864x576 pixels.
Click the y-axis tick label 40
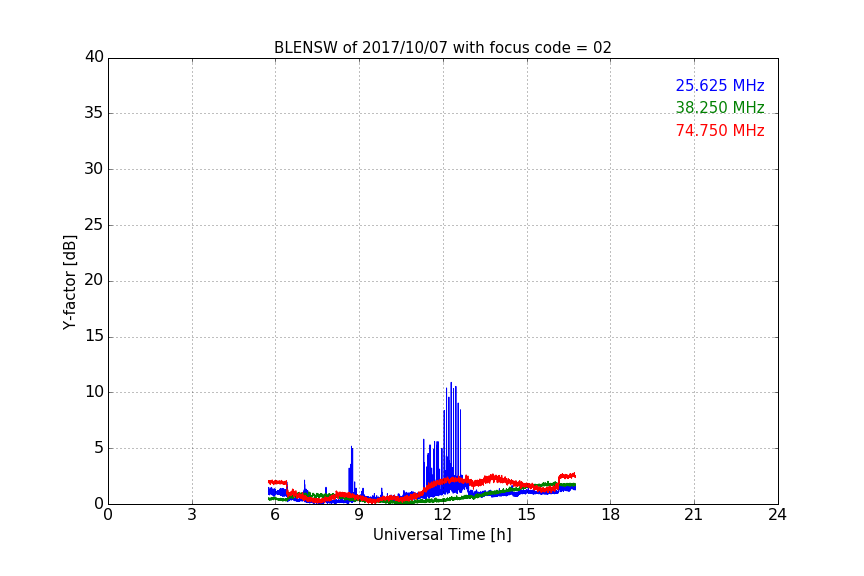click(x=94, y=57)
